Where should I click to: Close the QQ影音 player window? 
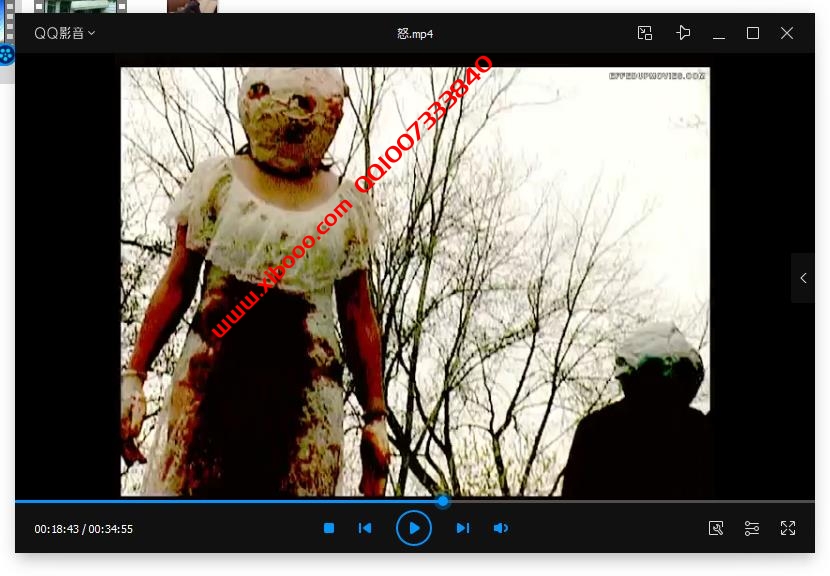(787, 33)
